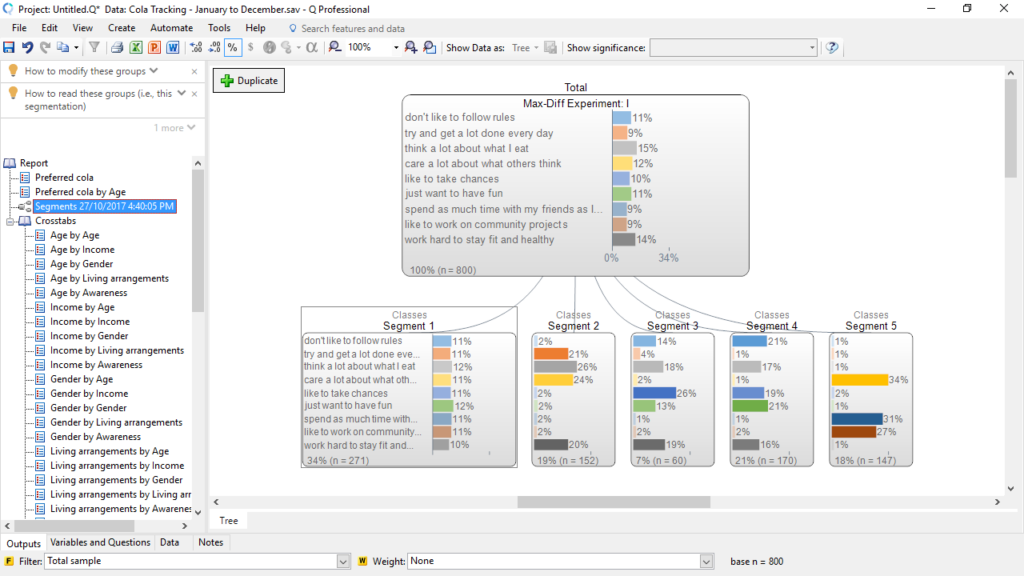The height and width of the screenshot is (576, 1024).
Task: Click the report tree vertical scrollbar thumb
Action: pyautogui.click(x=198, y=240)
